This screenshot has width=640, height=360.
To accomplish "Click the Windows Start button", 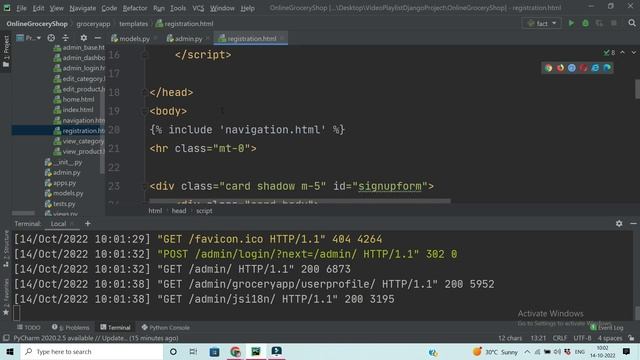I will (x=10, y=351).
